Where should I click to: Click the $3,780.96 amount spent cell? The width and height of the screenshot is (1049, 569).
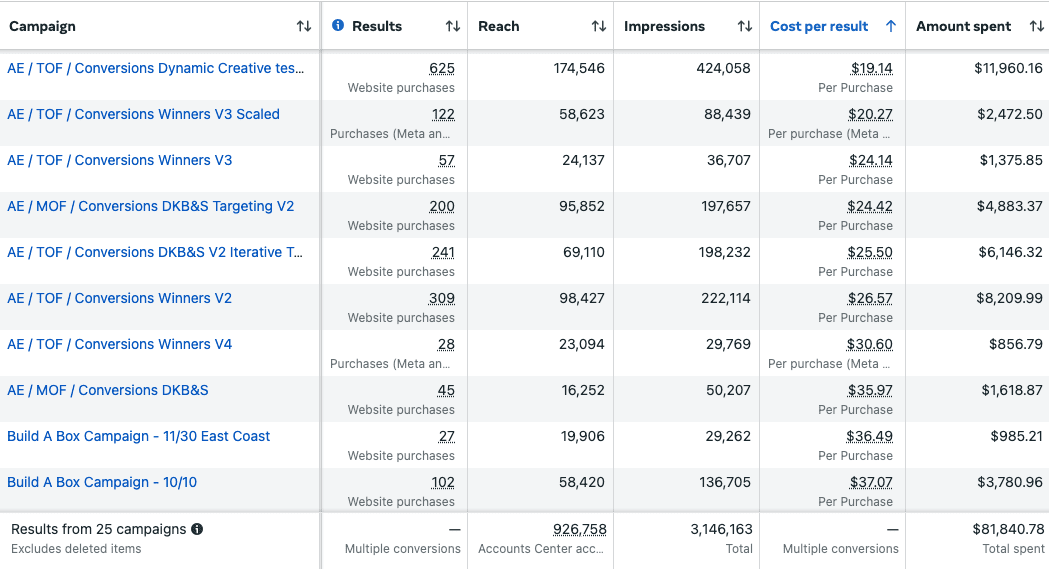tap(1010, 483)
